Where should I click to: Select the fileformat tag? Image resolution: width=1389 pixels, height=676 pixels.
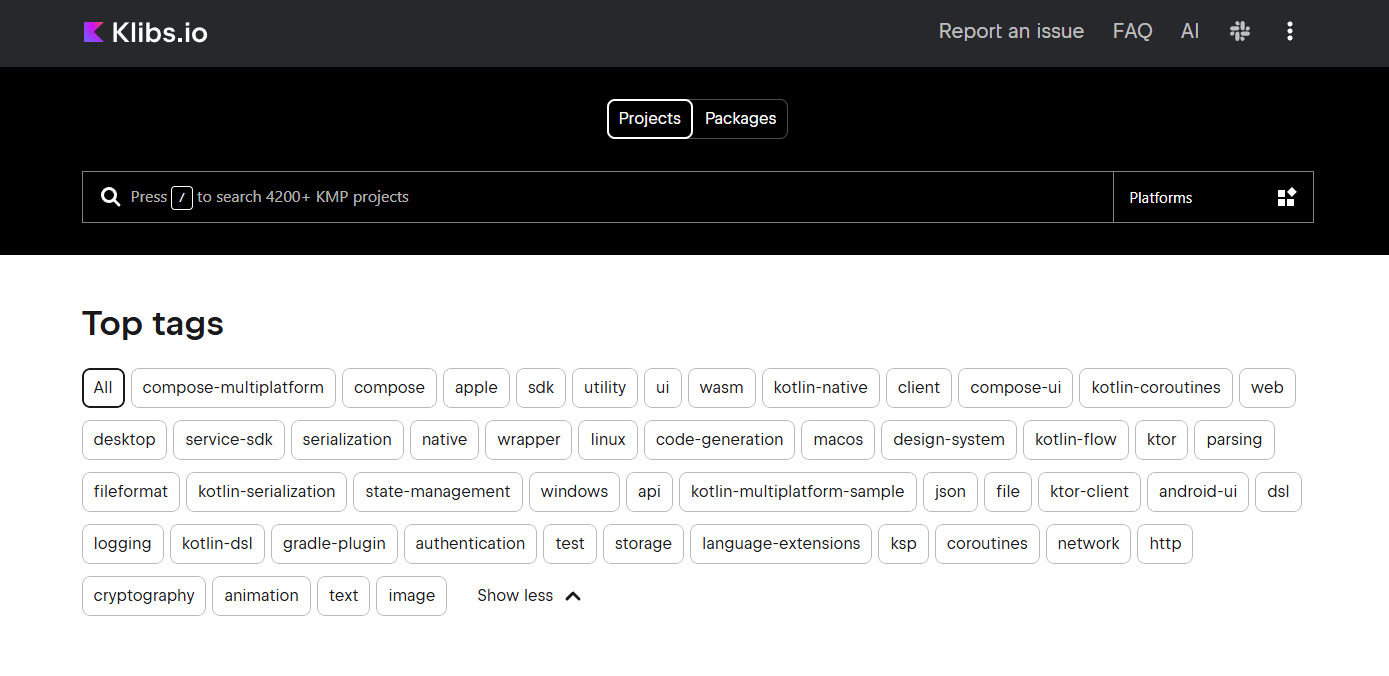tap(131, 492)
